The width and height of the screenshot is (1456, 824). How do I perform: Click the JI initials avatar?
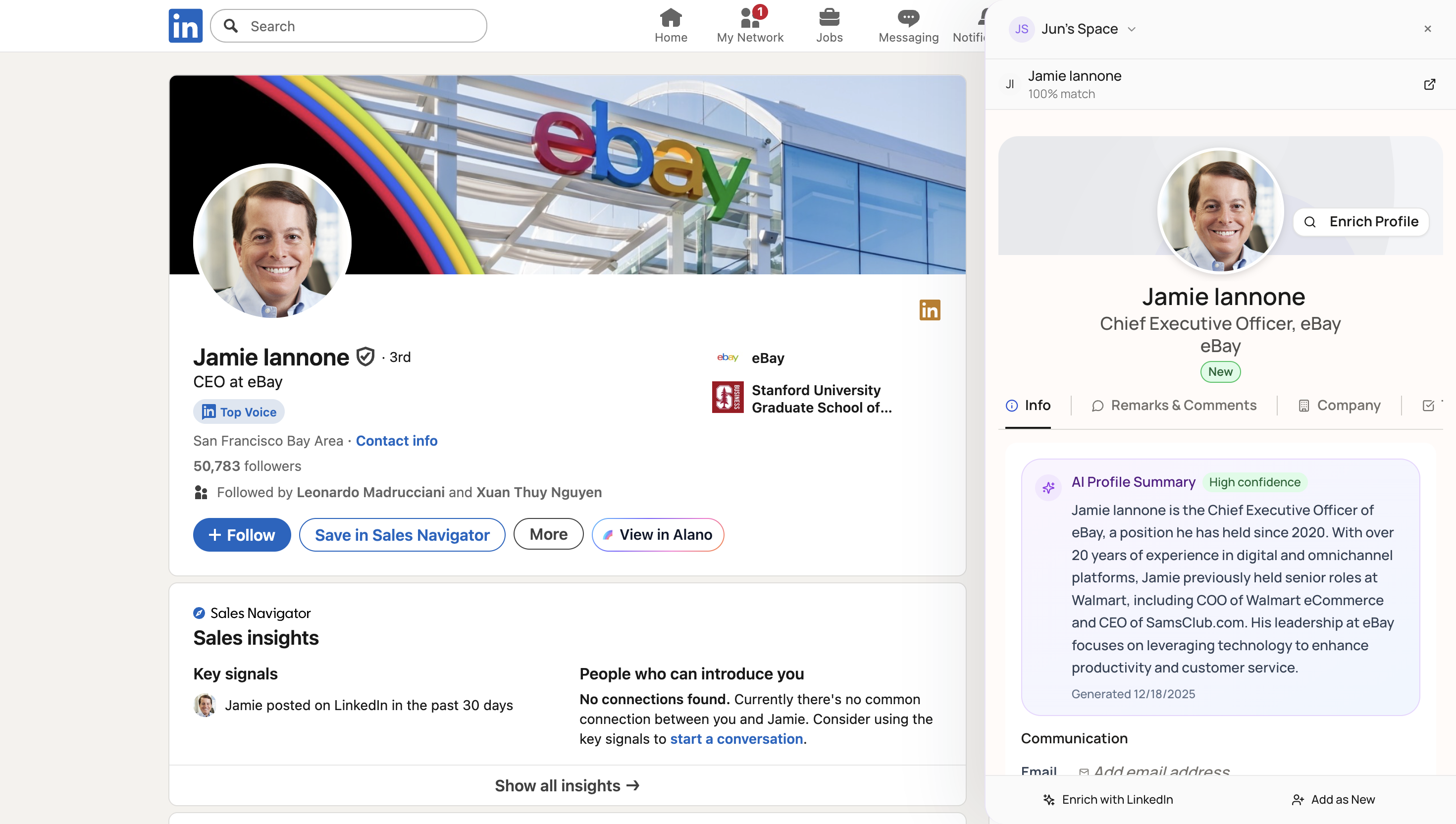1009,84
